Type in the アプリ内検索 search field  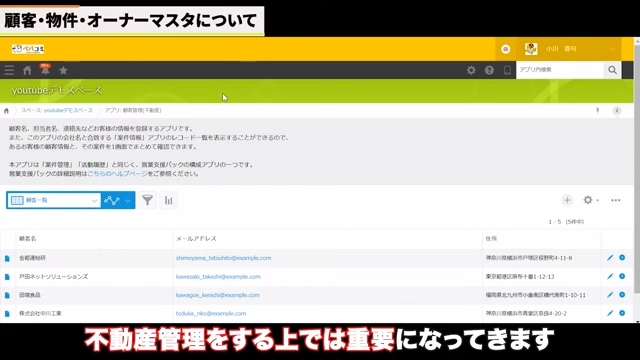tap(560, 70)
